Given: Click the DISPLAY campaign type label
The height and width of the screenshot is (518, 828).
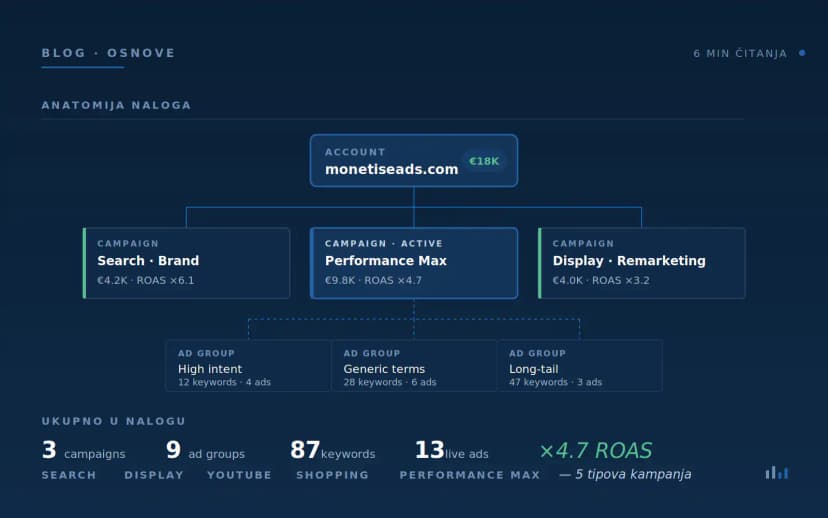Looking at the screenshot, I should (x=154, y=475).
